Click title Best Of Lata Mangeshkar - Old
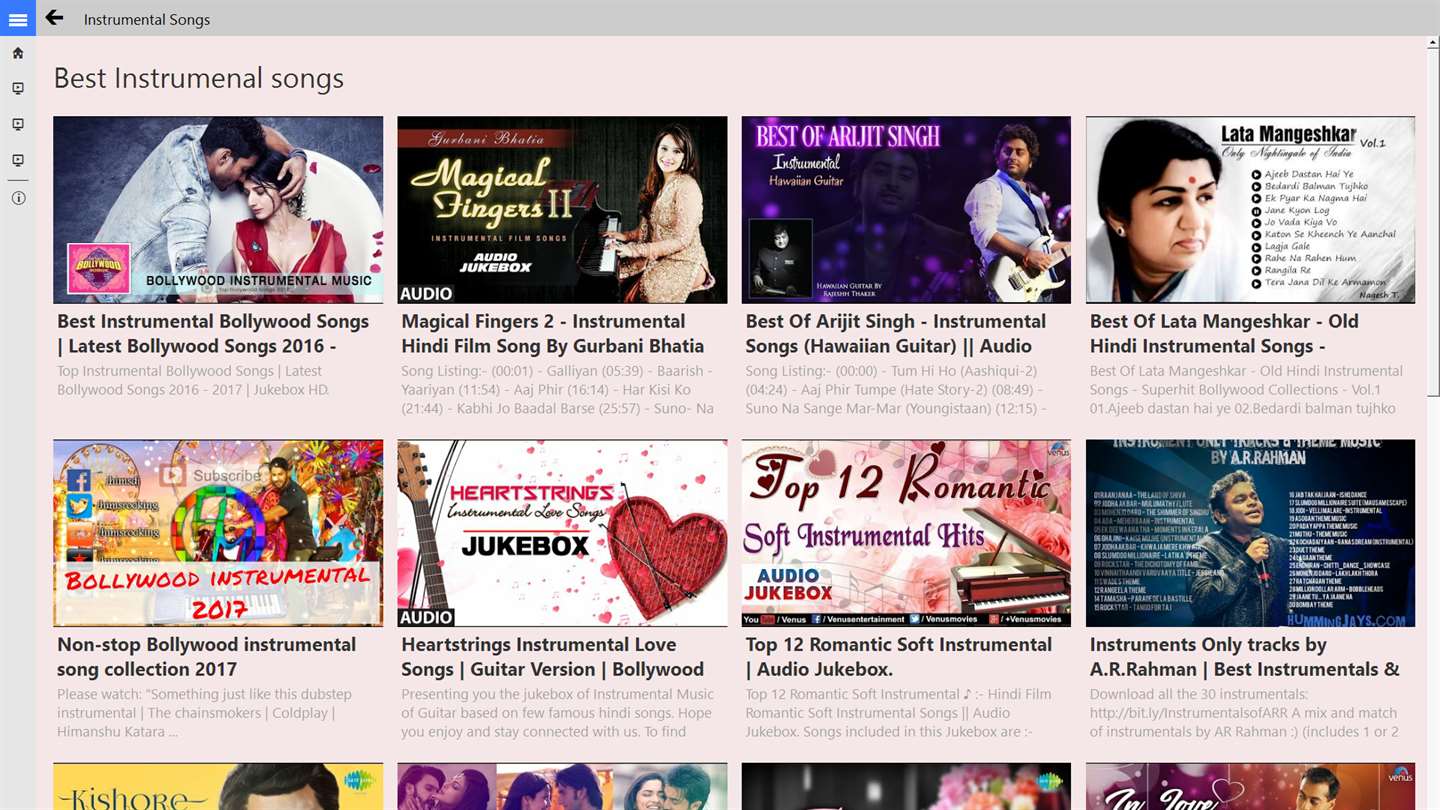The image size is (1440, 810). pyautogui.click(x=1224, y=334)
